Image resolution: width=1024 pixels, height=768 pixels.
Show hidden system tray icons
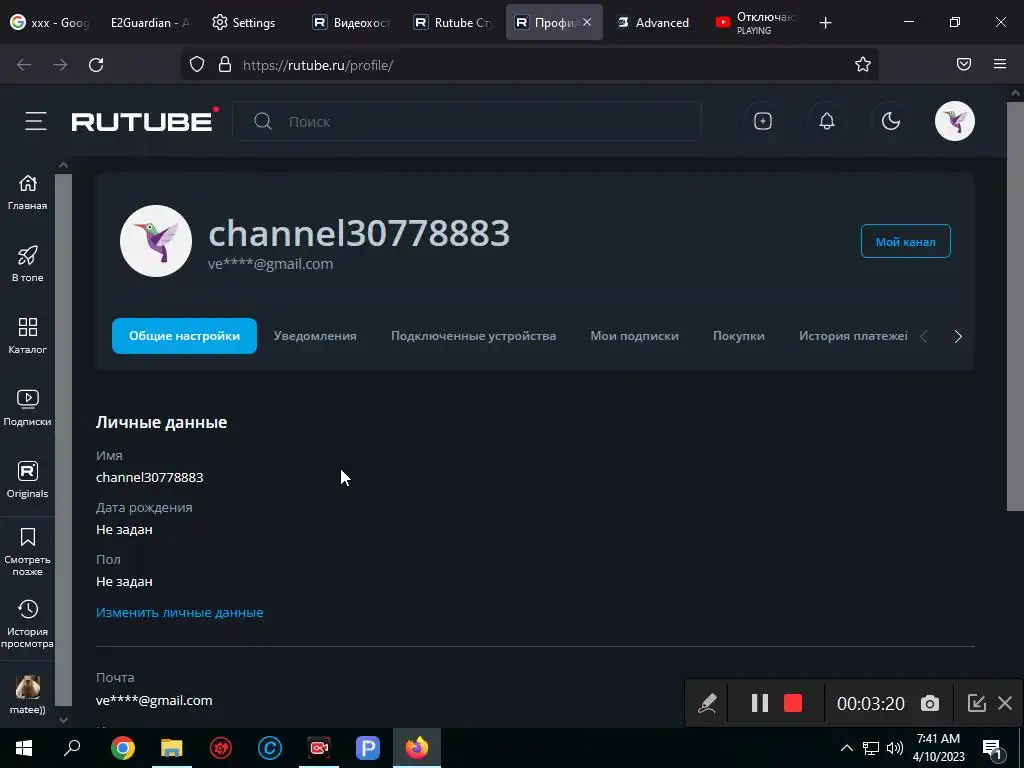[846, 748]
